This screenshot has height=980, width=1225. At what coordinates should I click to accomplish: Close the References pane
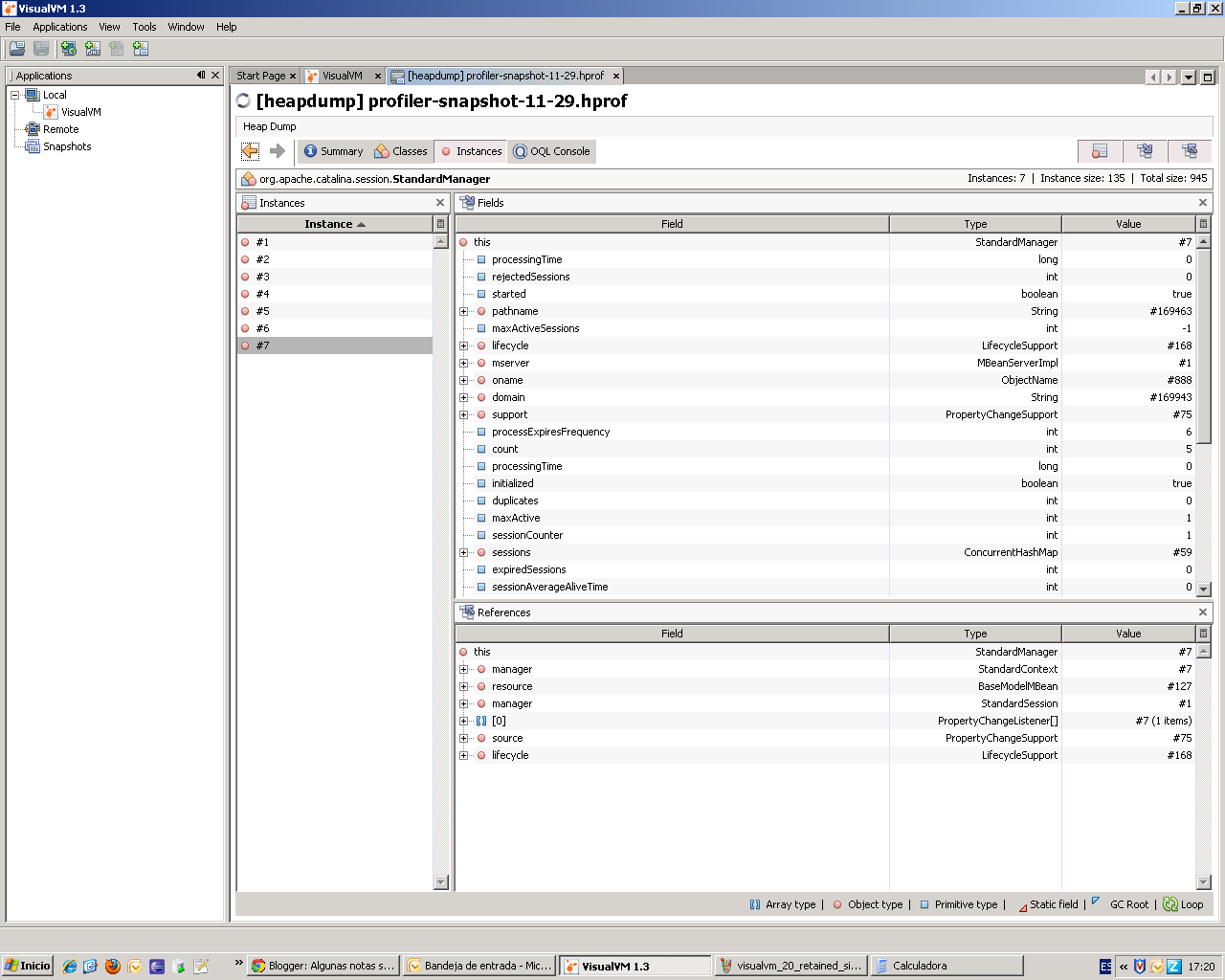click(1203, 612)
